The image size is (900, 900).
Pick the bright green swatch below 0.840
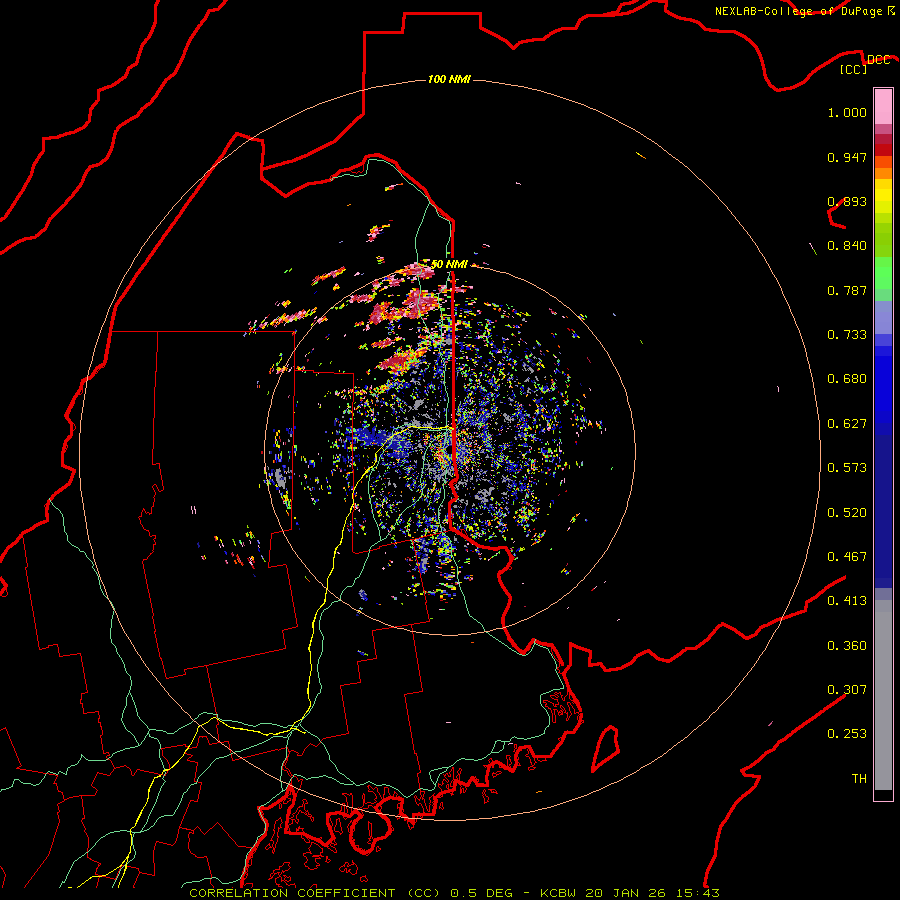(883, 273)
